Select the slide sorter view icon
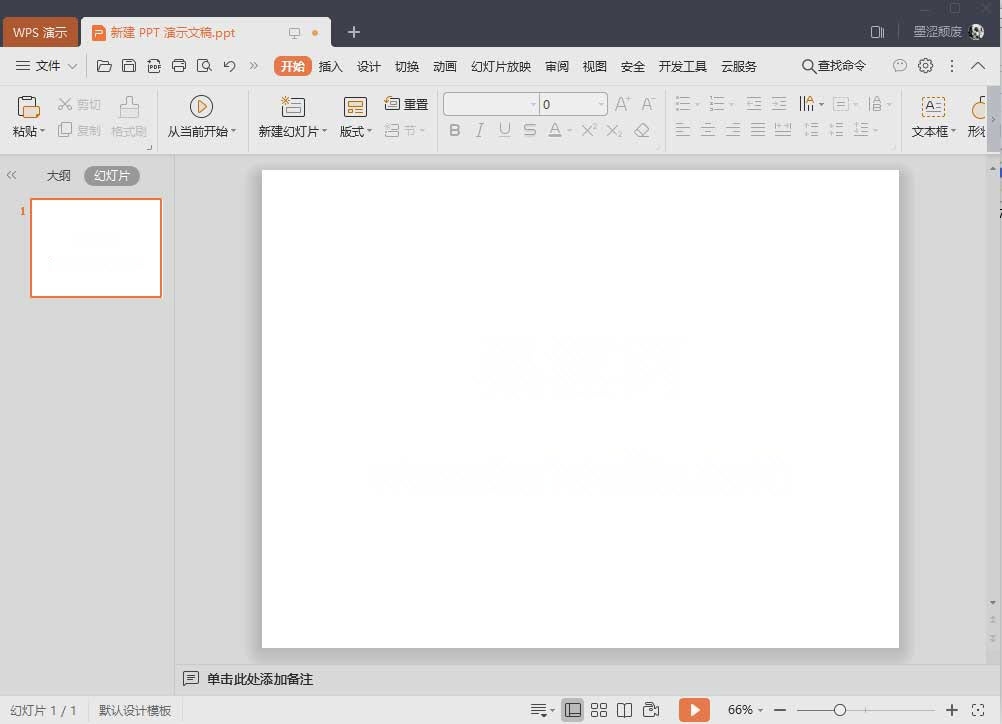This screenshot has width=1002, height=724. coord(598,709)
